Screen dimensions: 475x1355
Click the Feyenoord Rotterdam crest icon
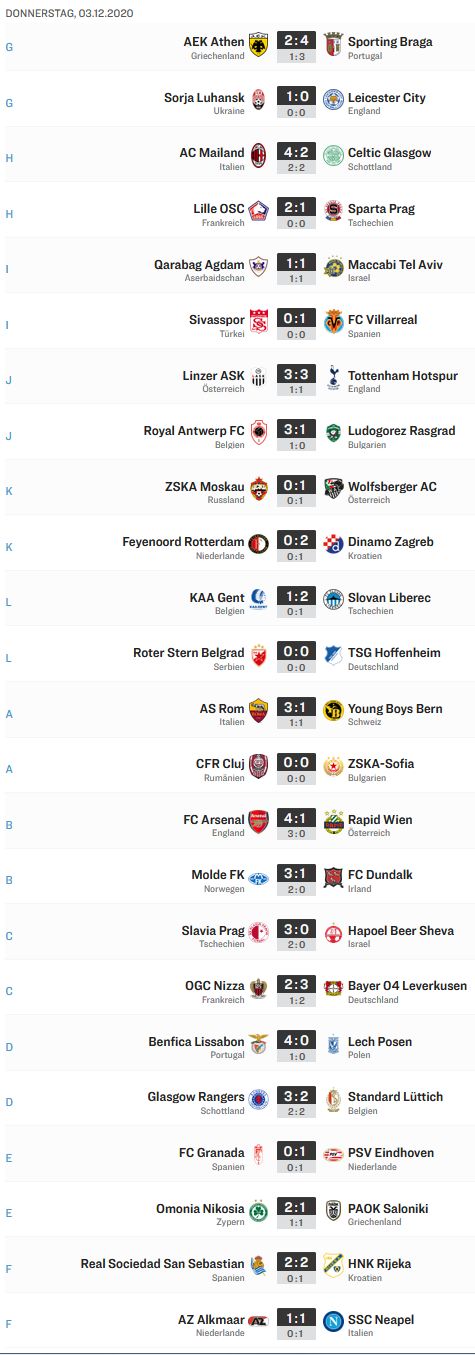[259, 545]
